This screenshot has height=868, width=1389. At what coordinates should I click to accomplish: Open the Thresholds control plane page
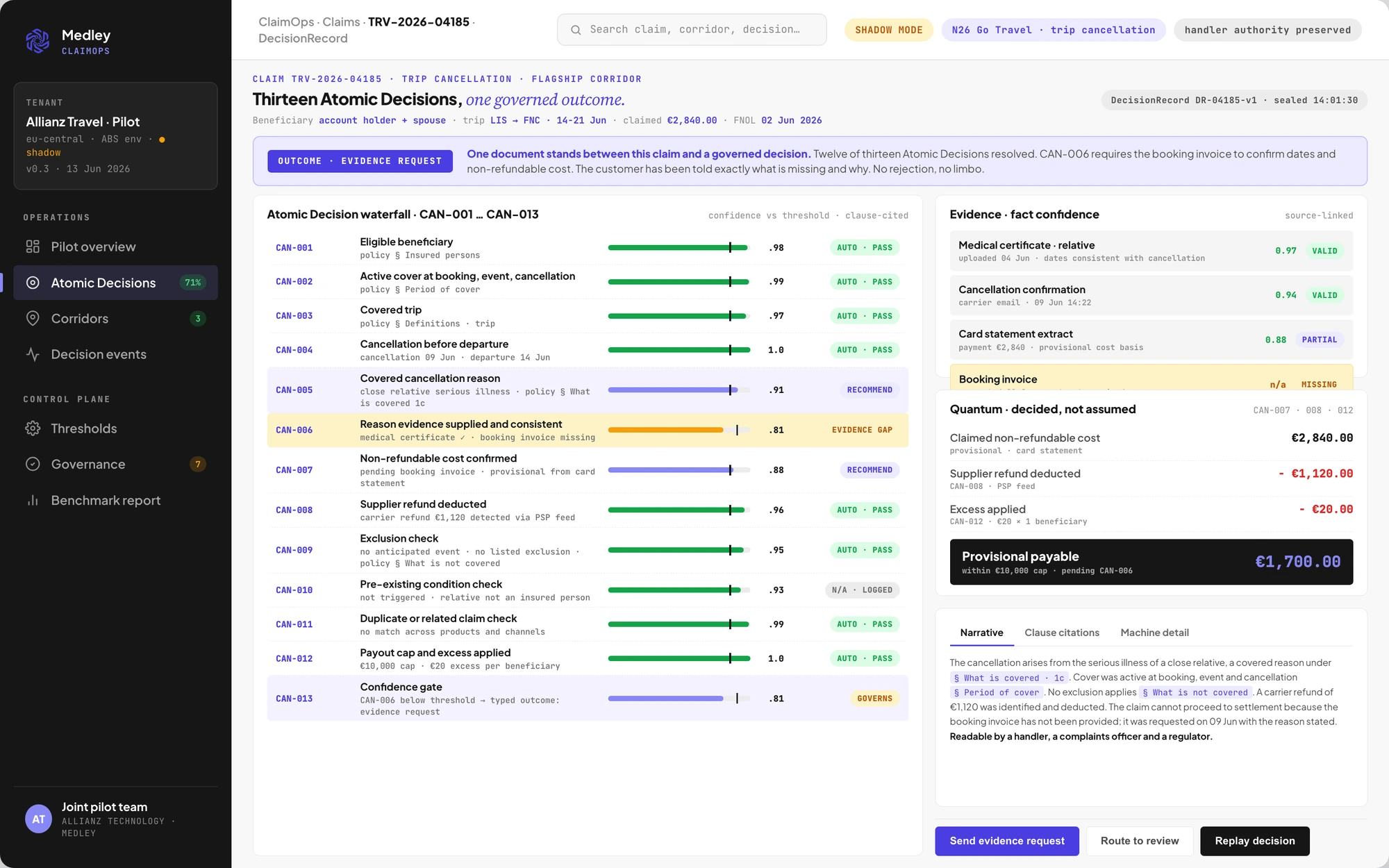[x=115, y=428]
